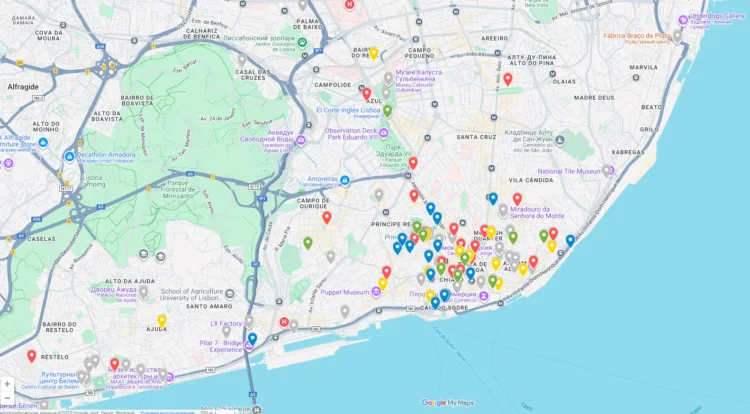The height and width of the screenshot is (414, 750).
Task: Select the gray pin at Palácio Nacional da Ajuda
Action: (143, 292)
